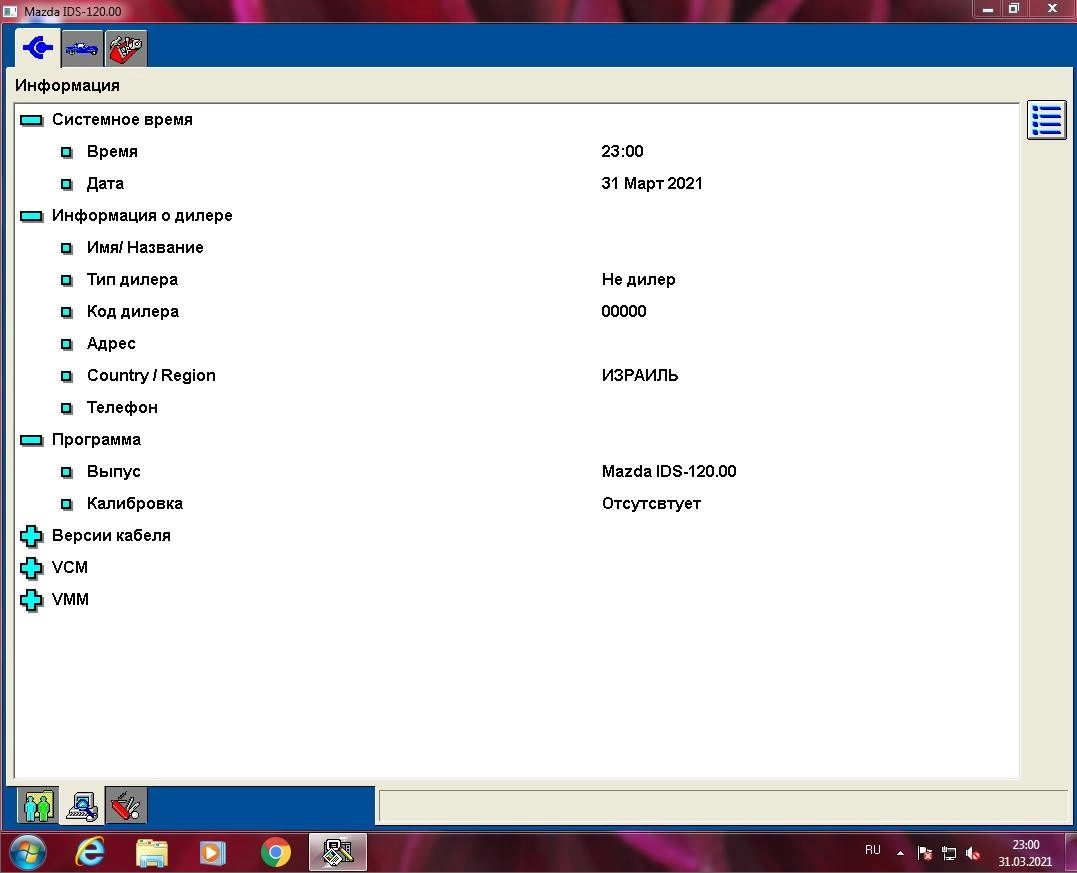
Task: Switch to the vehicle car tab
Action: pos(82,49)
